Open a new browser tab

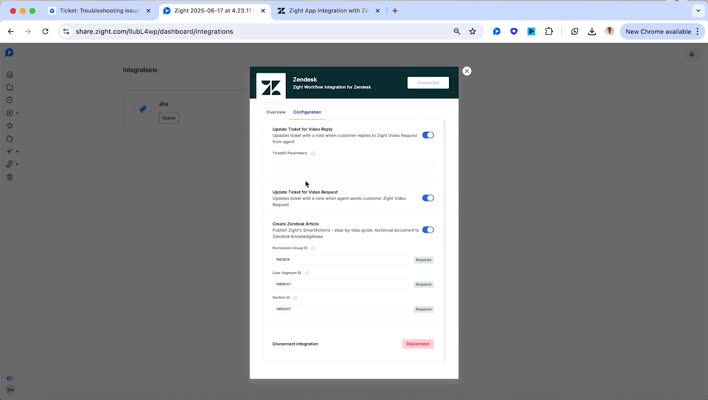395,10
